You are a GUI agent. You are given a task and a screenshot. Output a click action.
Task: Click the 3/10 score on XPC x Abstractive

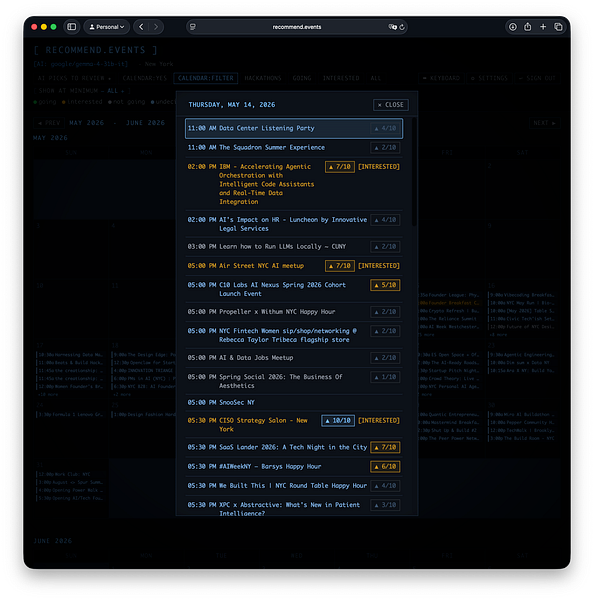pos(385,505)
